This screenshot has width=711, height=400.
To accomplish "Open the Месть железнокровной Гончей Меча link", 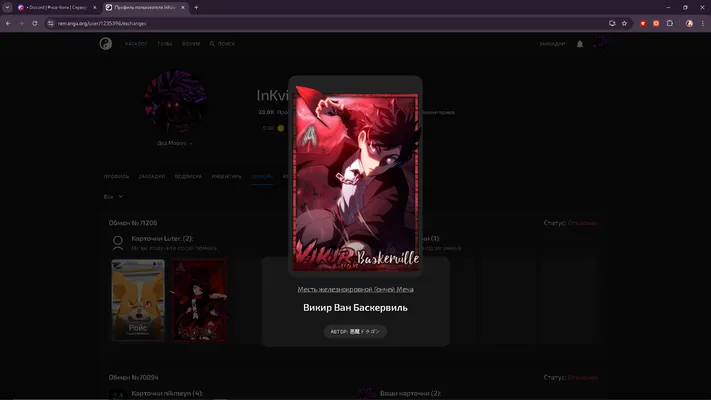I will [356, 289].
